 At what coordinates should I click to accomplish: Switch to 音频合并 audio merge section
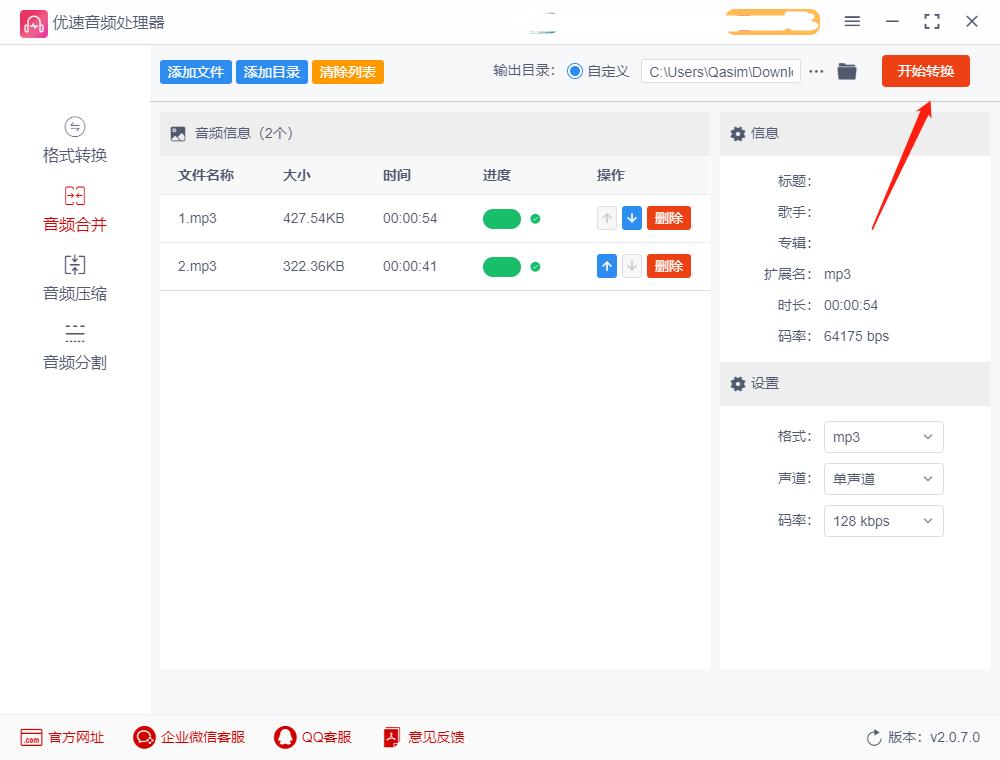tap(75, 210)
